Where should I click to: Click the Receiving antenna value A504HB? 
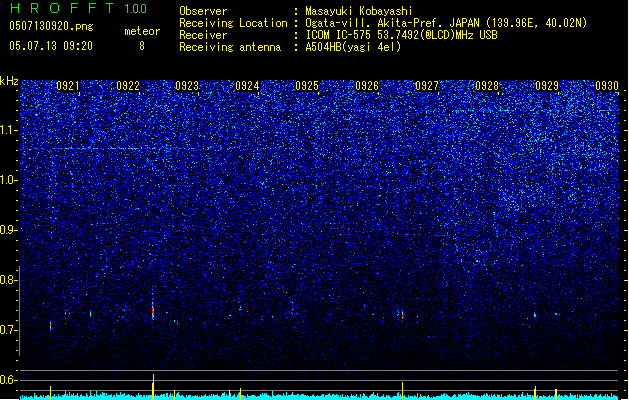pyautogui.click(x=323, y=47)
